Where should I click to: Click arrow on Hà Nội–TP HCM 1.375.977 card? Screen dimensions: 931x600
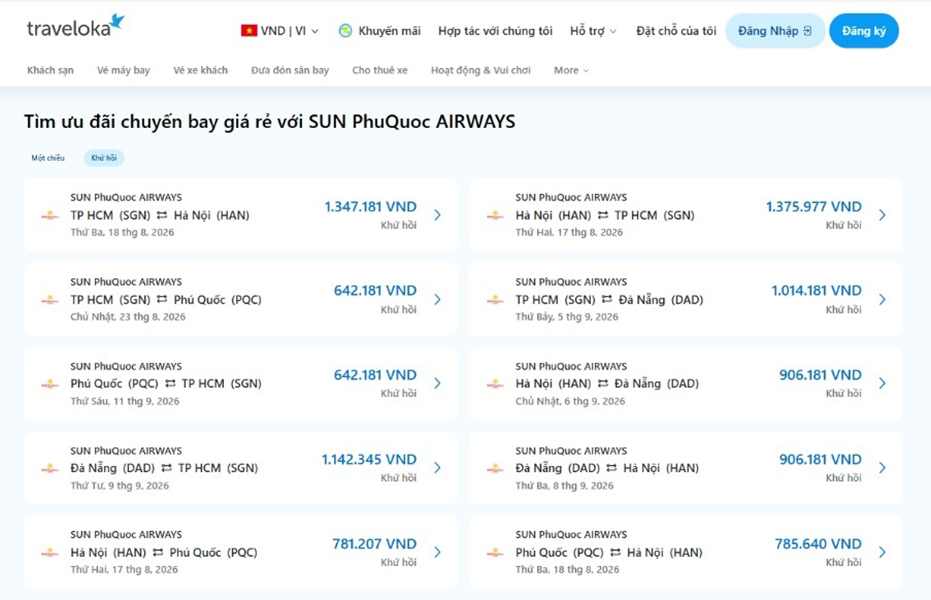pyautogui.click(x=882, y=215)
